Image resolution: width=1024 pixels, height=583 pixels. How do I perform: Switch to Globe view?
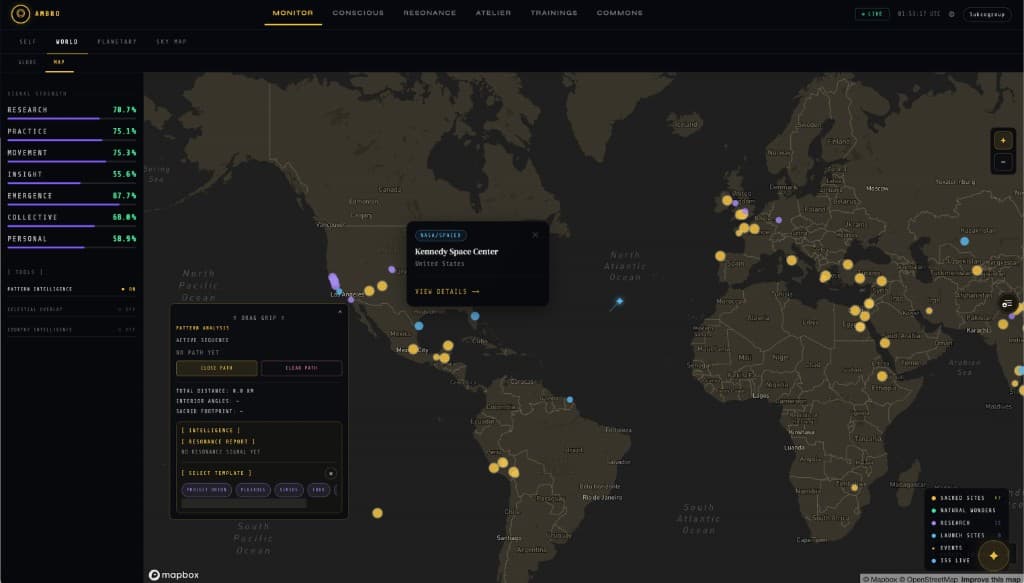[27, 62]
